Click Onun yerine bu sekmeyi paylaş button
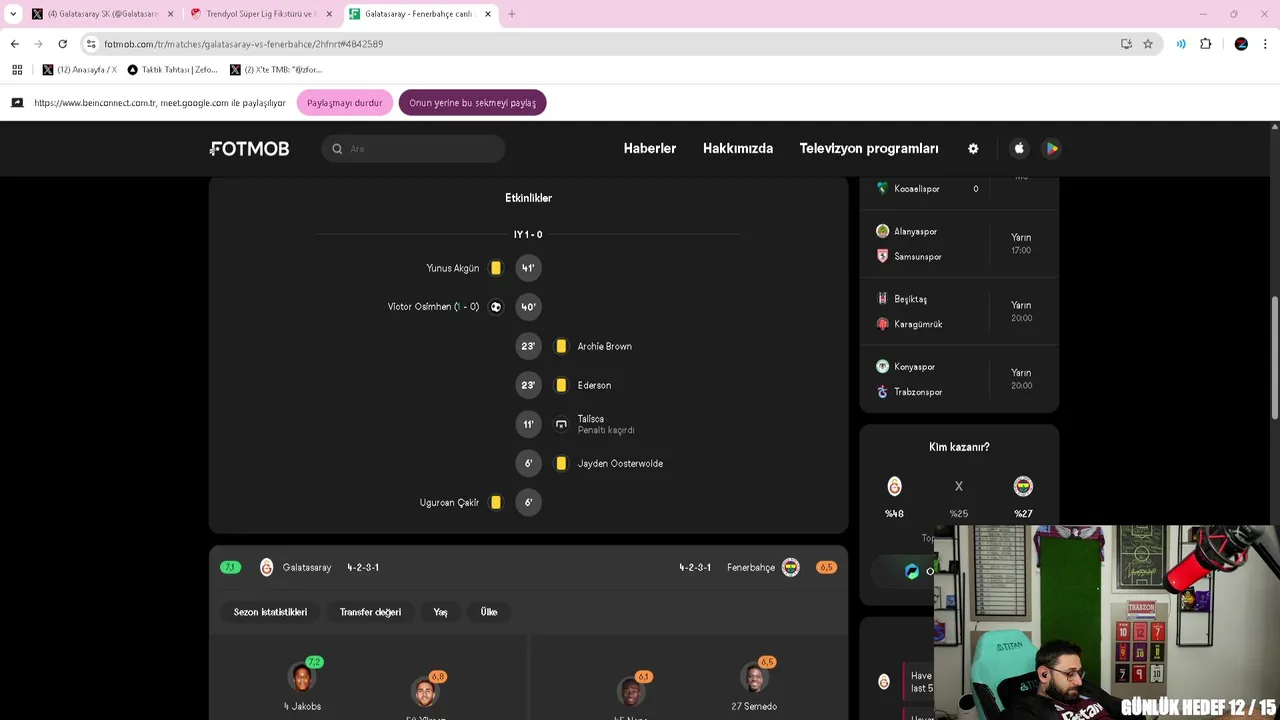 pyautogui.click(x=472, y=103)
